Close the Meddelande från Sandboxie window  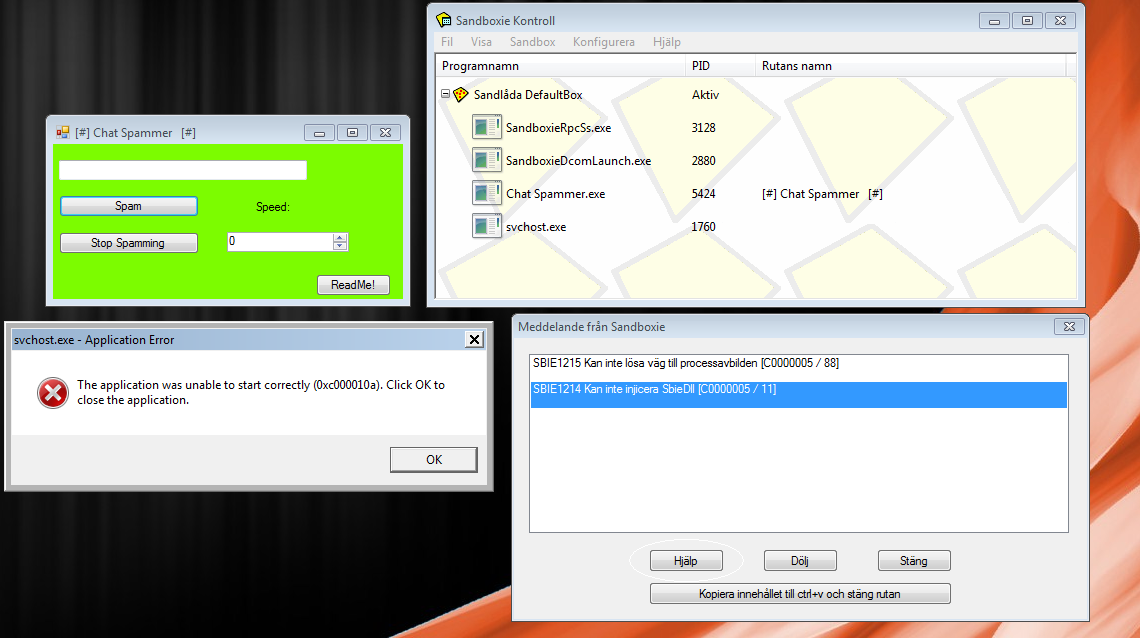[x=1069, y=327]
